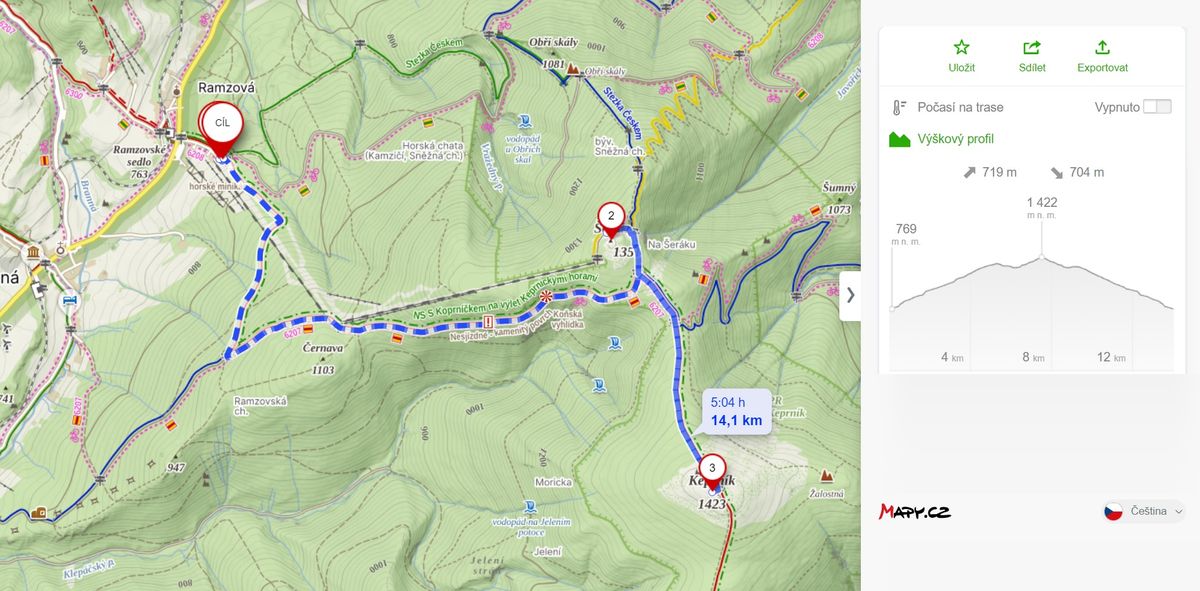Click the Obří skály peak icon
This screenshot has width=1200, height=591.
coord(573,71)
